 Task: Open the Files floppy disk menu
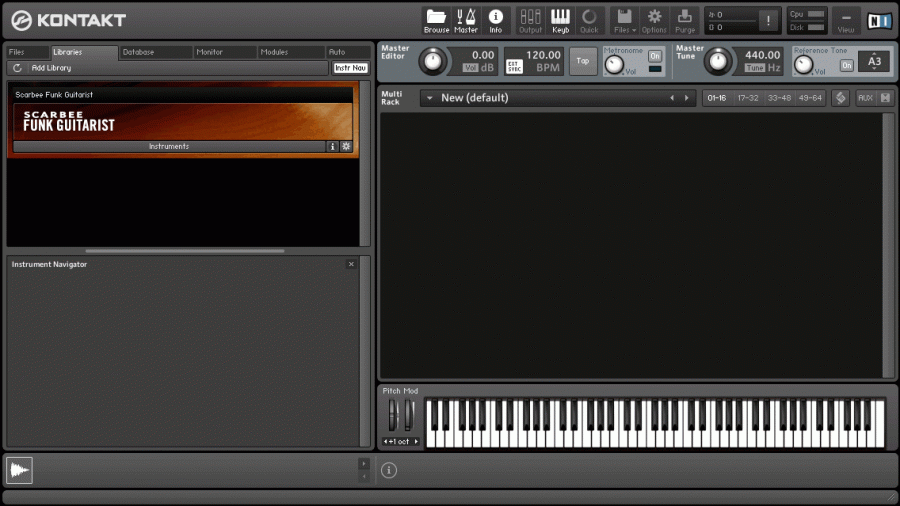(x=624, y=21)
